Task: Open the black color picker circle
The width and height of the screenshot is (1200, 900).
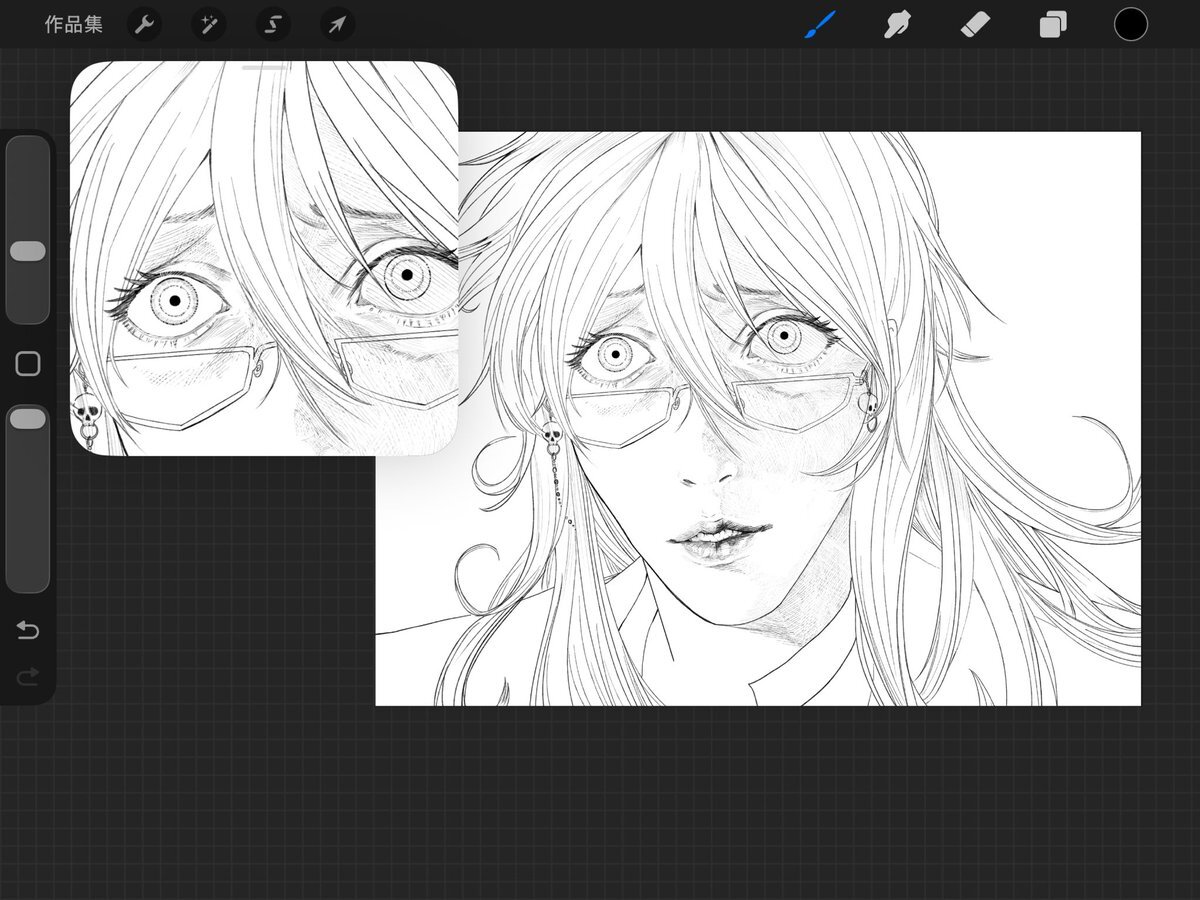Action: point(1130,25)
